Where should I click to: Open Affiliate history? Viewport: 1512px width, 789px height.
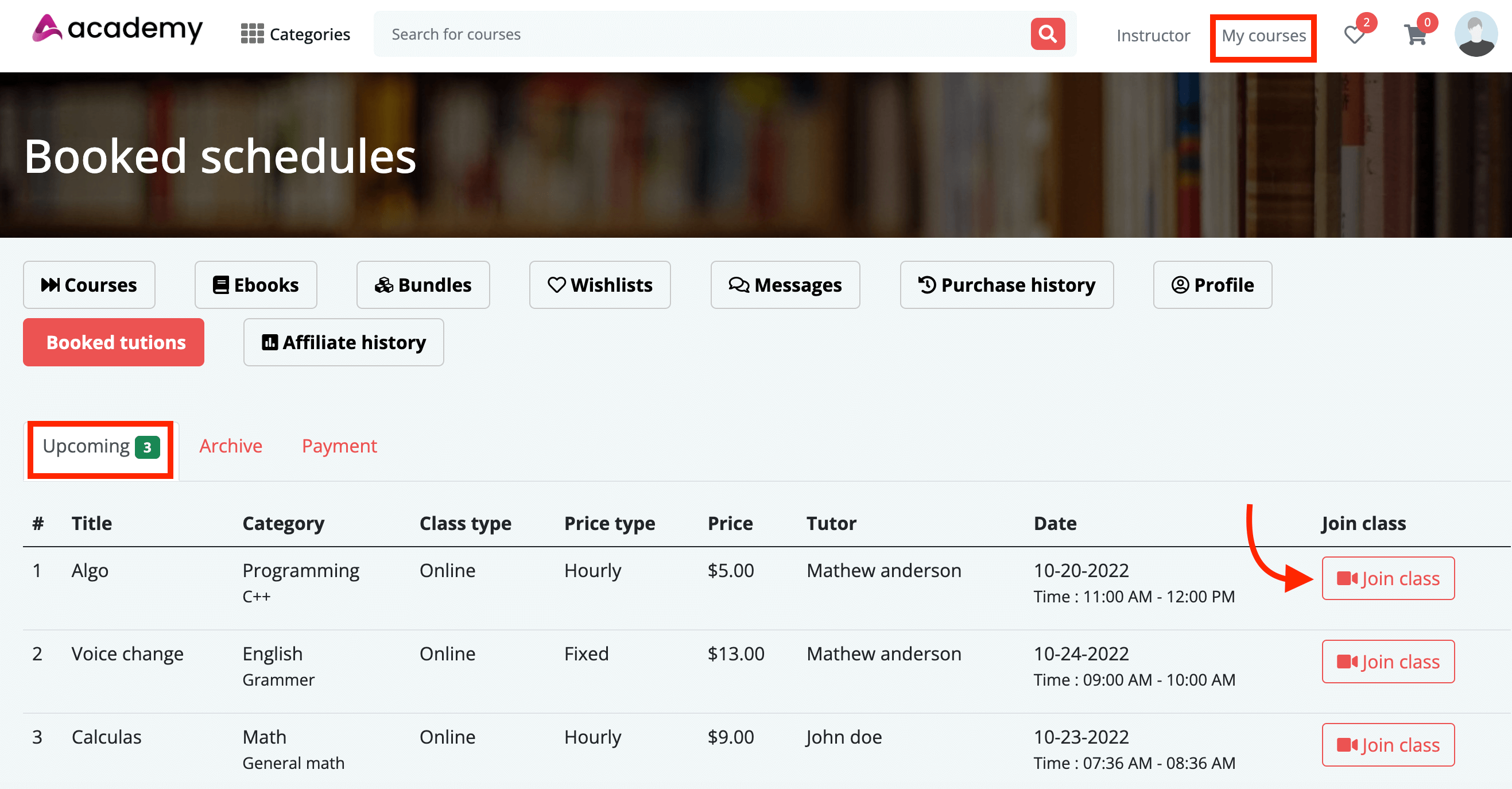click(x=343, y=342)
